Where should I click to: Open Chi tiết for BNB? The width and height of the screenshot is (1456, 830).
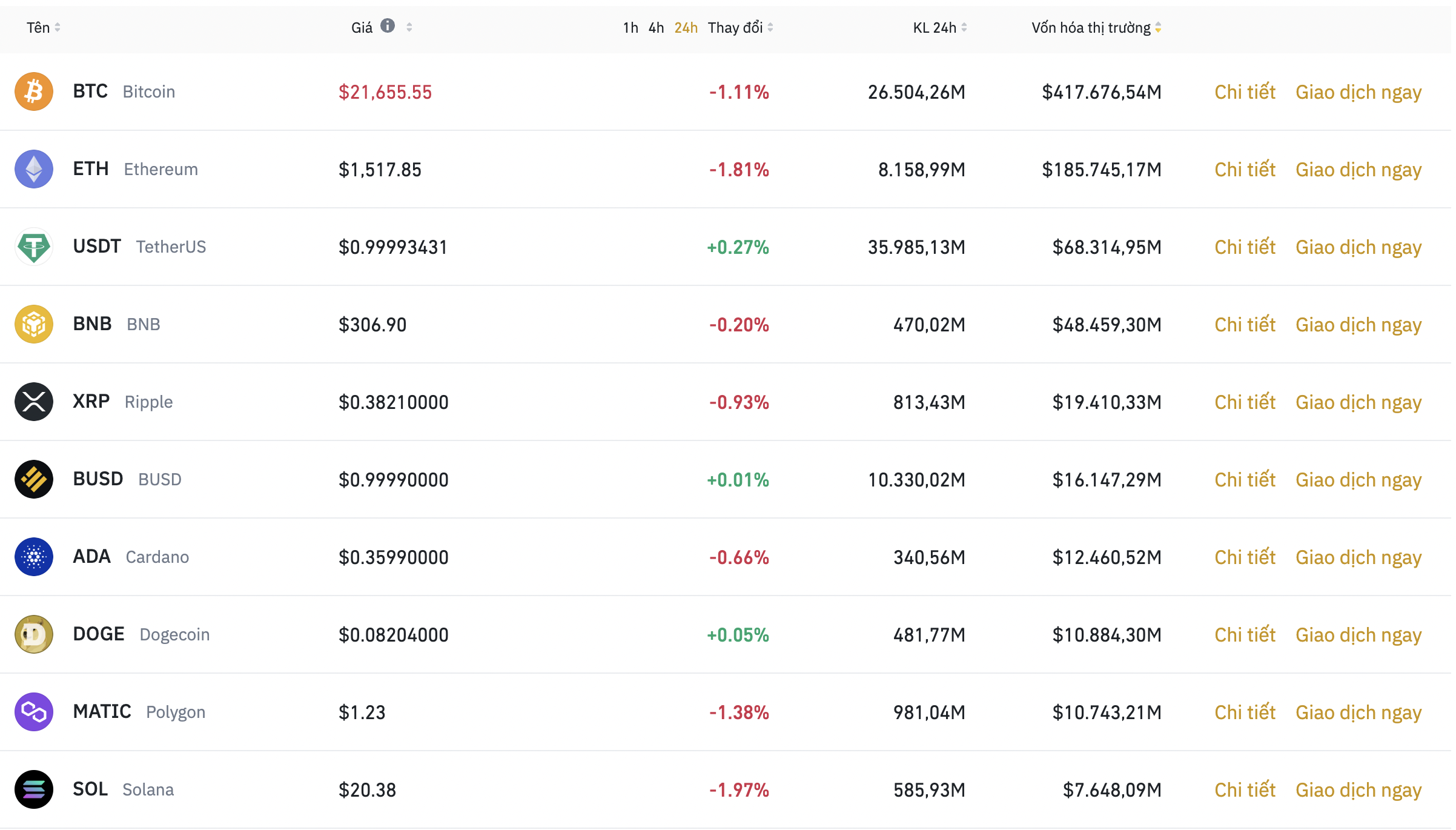point(1245,325)
